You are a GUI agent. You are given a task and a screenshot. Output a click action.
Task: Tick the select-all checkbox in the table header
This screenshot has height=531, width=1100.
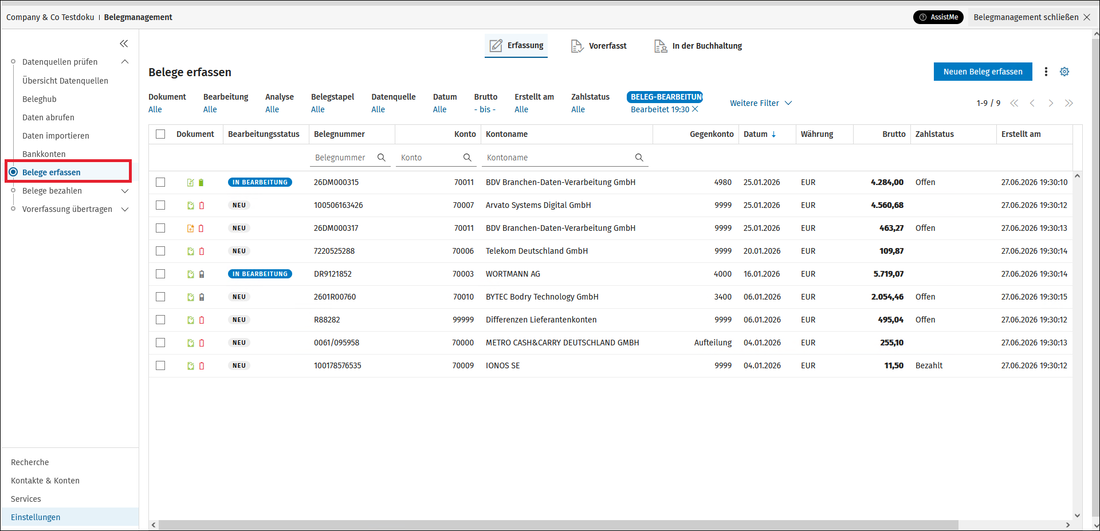click(x=161, y=134)
